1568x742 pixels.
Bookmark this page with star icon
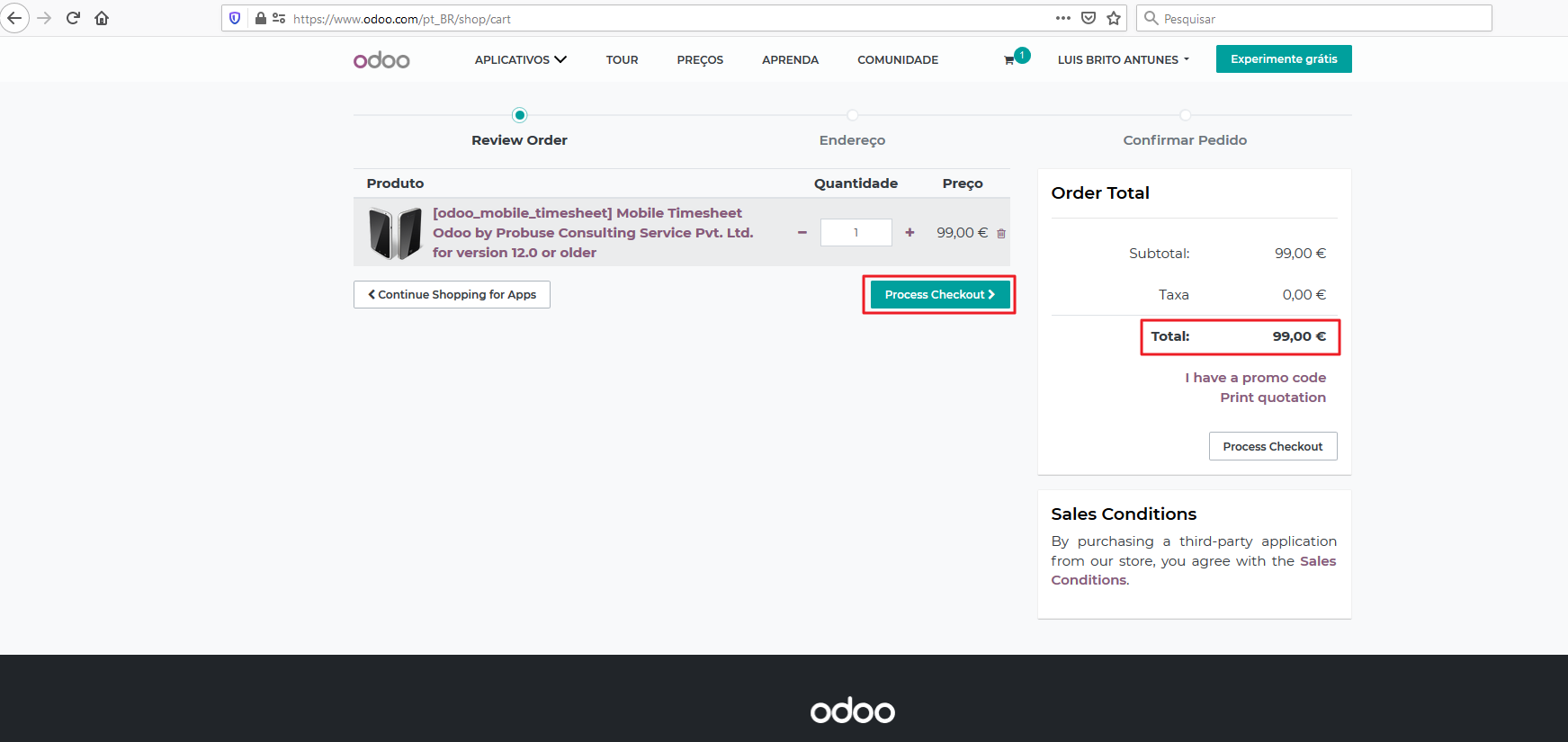click(x=1114, y=18)
